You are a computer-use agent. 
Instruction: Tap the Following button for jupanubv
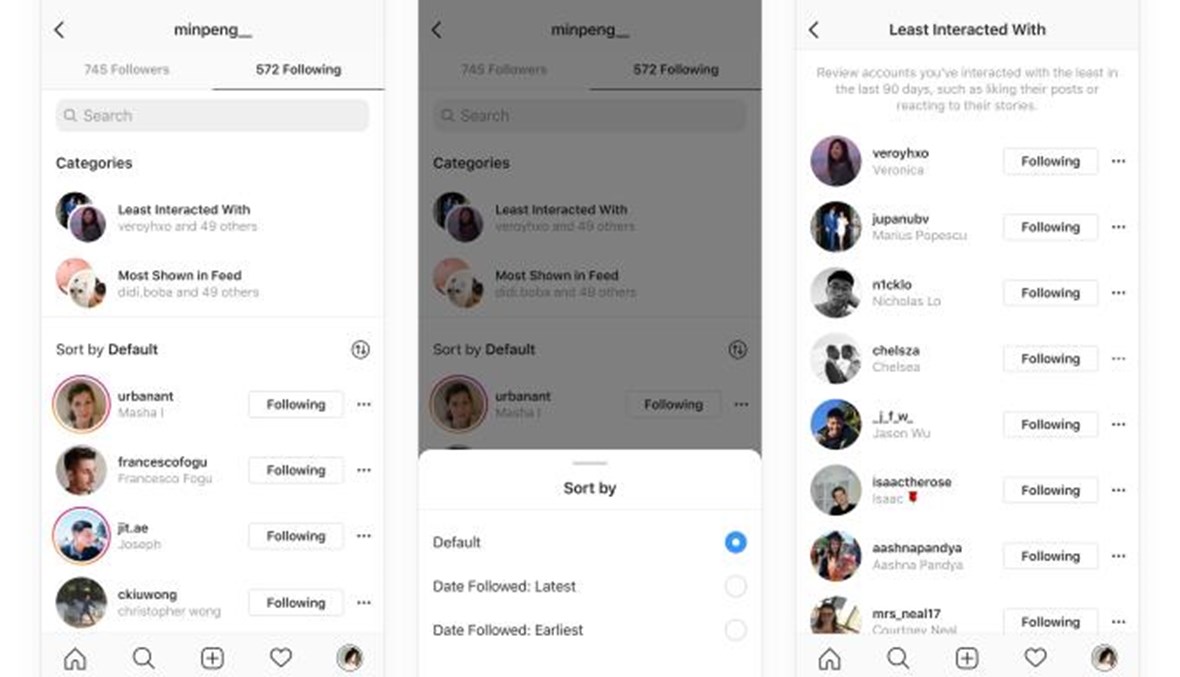tap(1051, 227)
